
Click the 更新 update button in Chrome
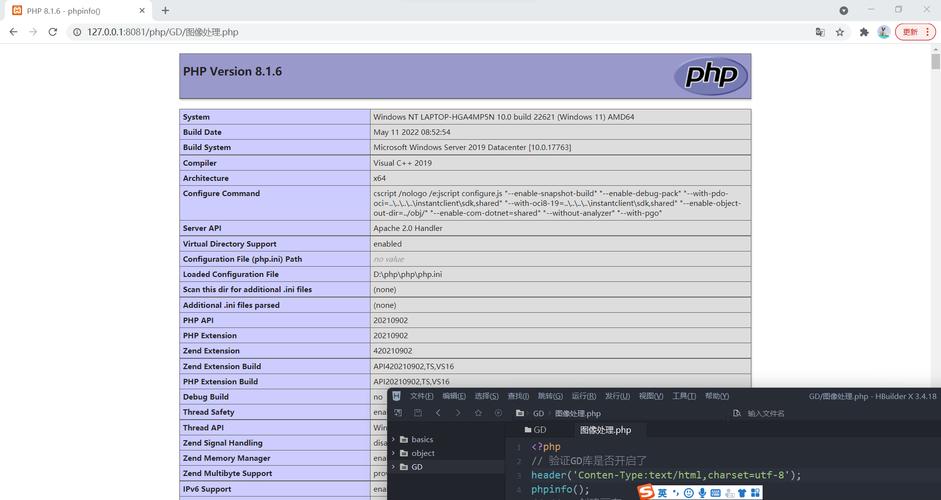[915, 32]
